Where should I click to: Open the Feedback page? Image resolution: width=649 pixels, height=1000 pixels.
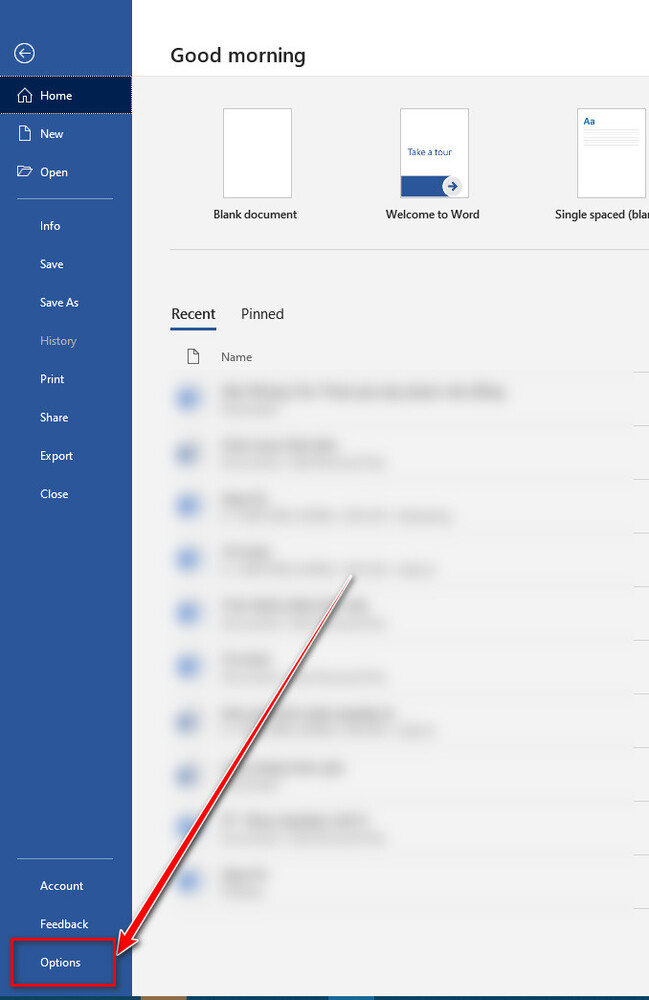click(66, 924)
